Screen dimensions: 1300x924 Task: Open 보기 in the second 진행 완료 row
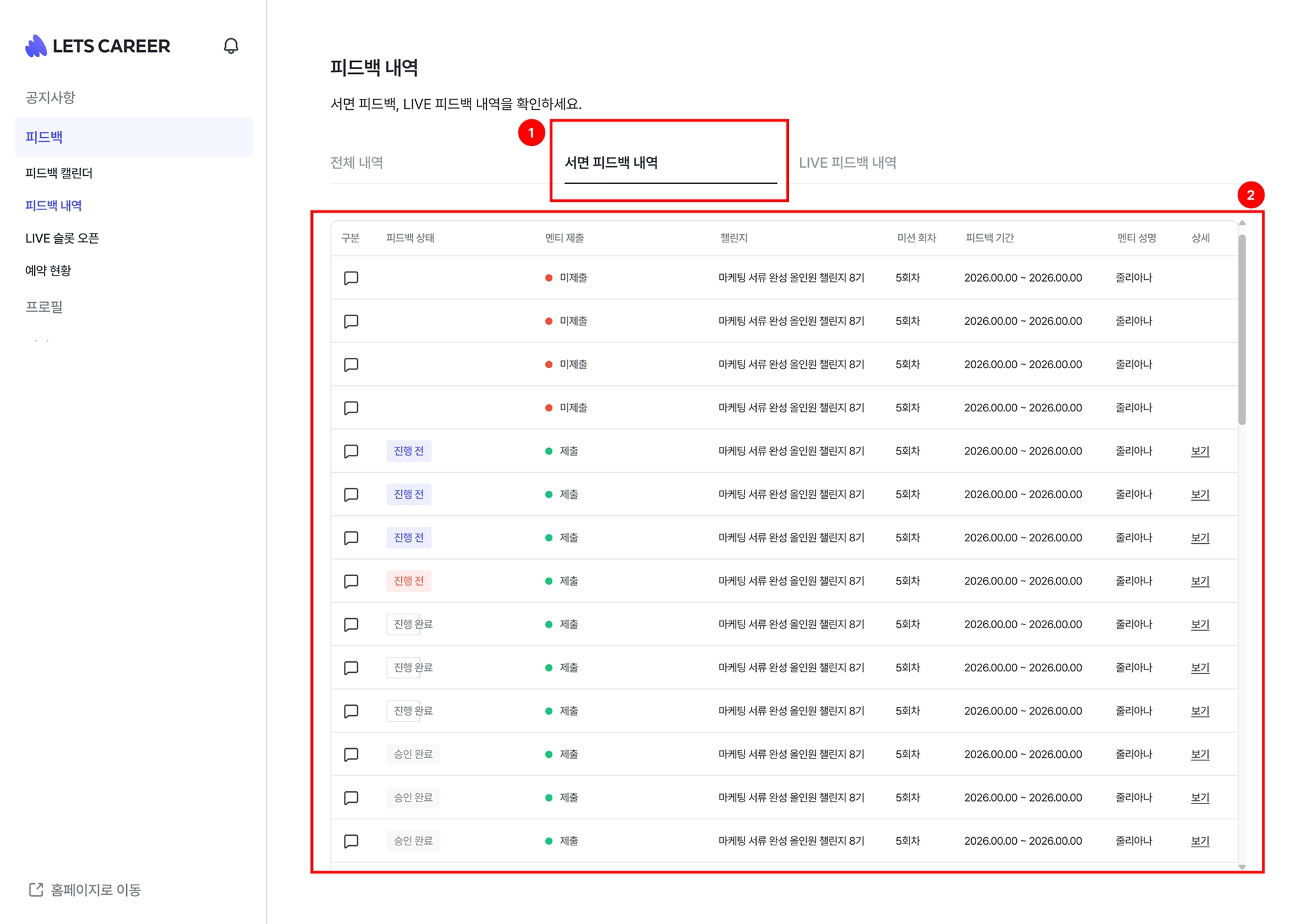coord(1200,668)
